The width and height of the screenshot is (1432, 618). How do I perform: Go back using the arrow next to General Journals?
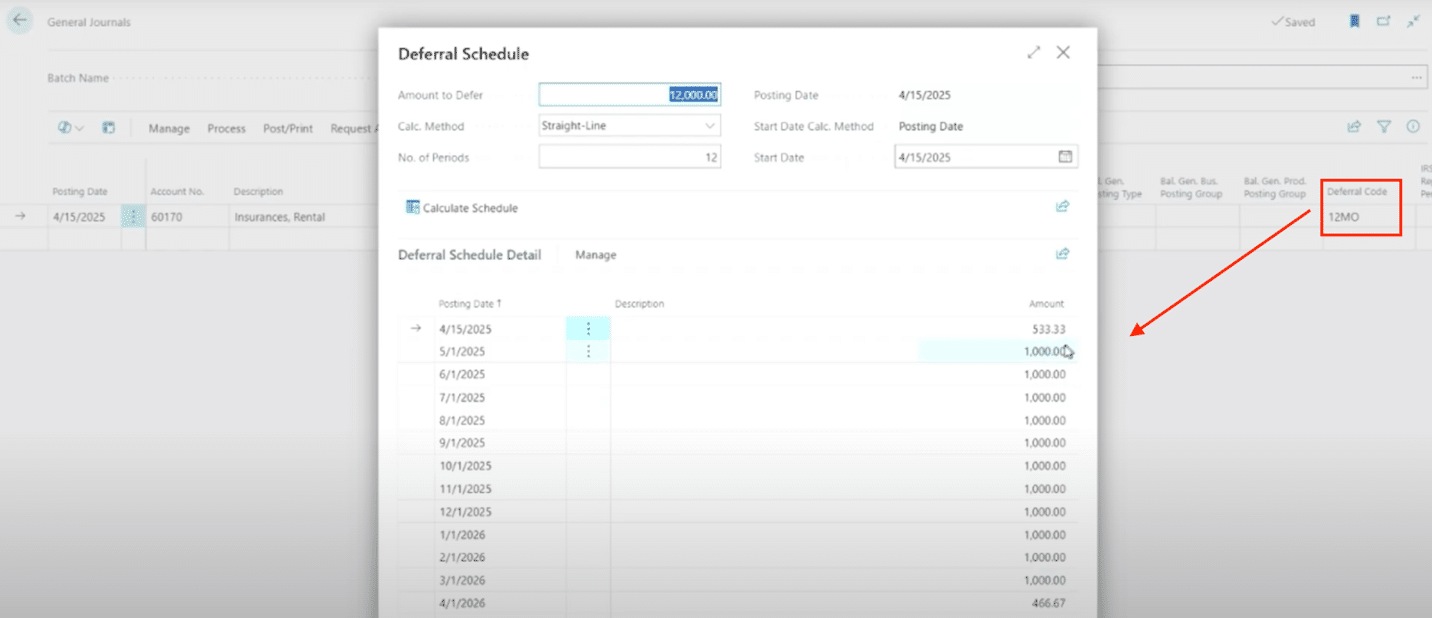[x=19, y=21]
